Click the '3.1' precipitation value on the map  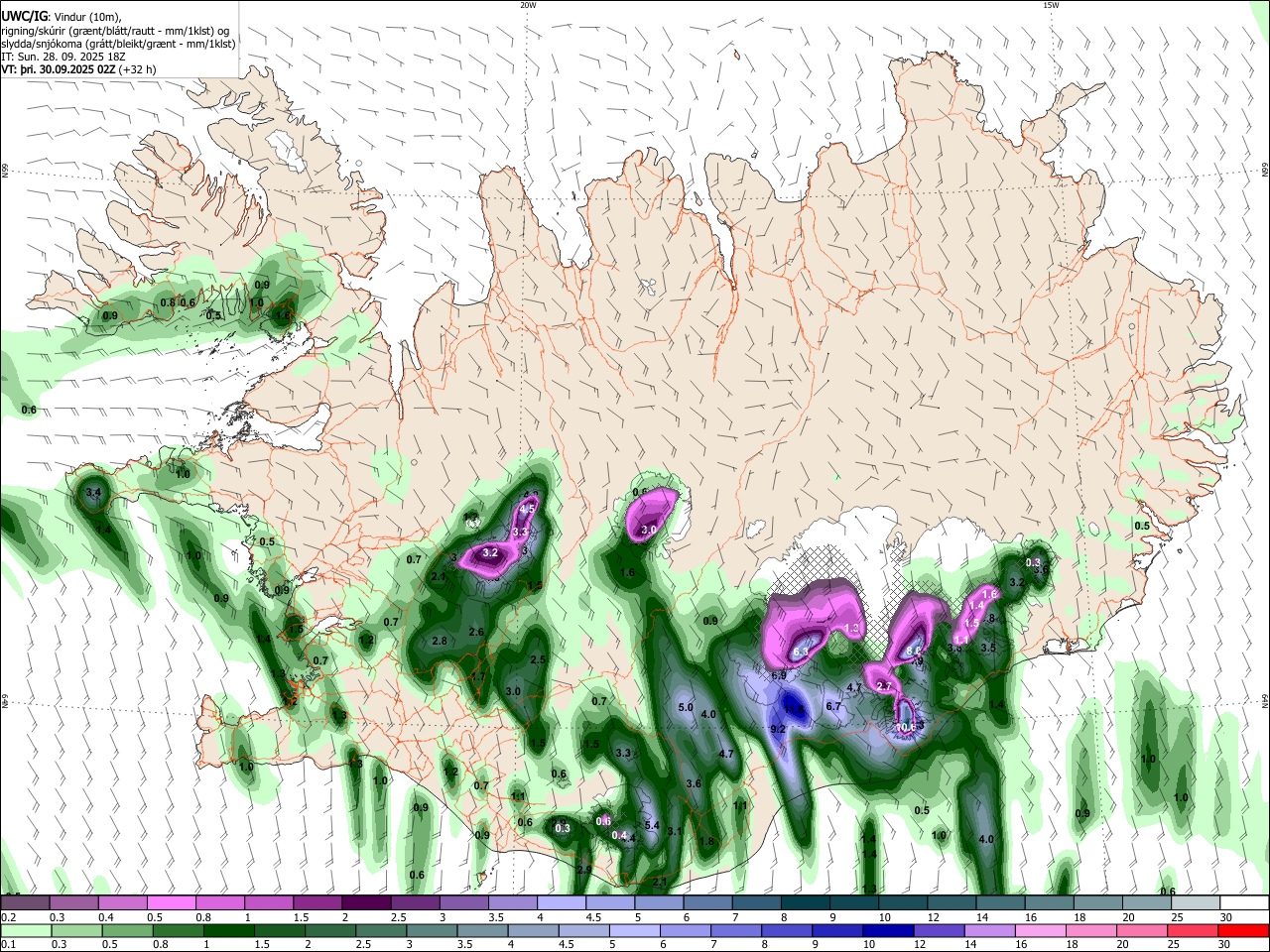coord(674,831)
